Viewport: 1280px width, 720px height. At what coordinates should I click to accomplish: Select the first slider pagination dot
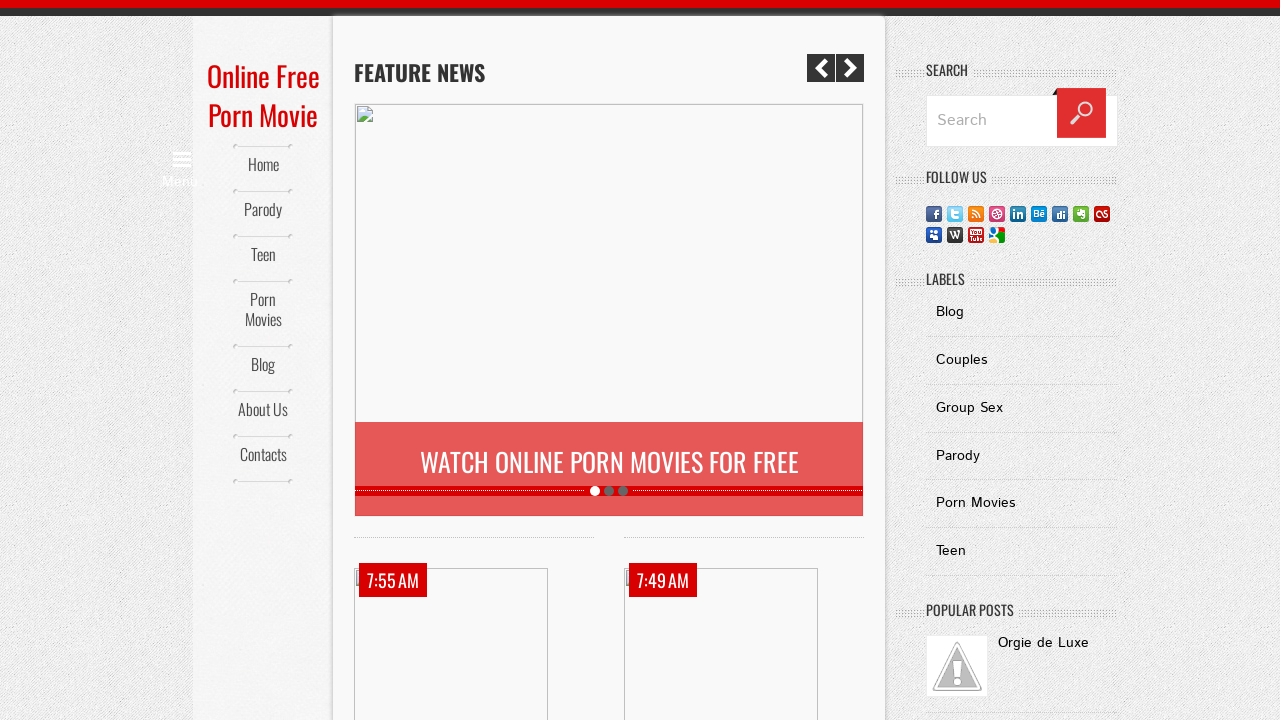tap(595, 491)
